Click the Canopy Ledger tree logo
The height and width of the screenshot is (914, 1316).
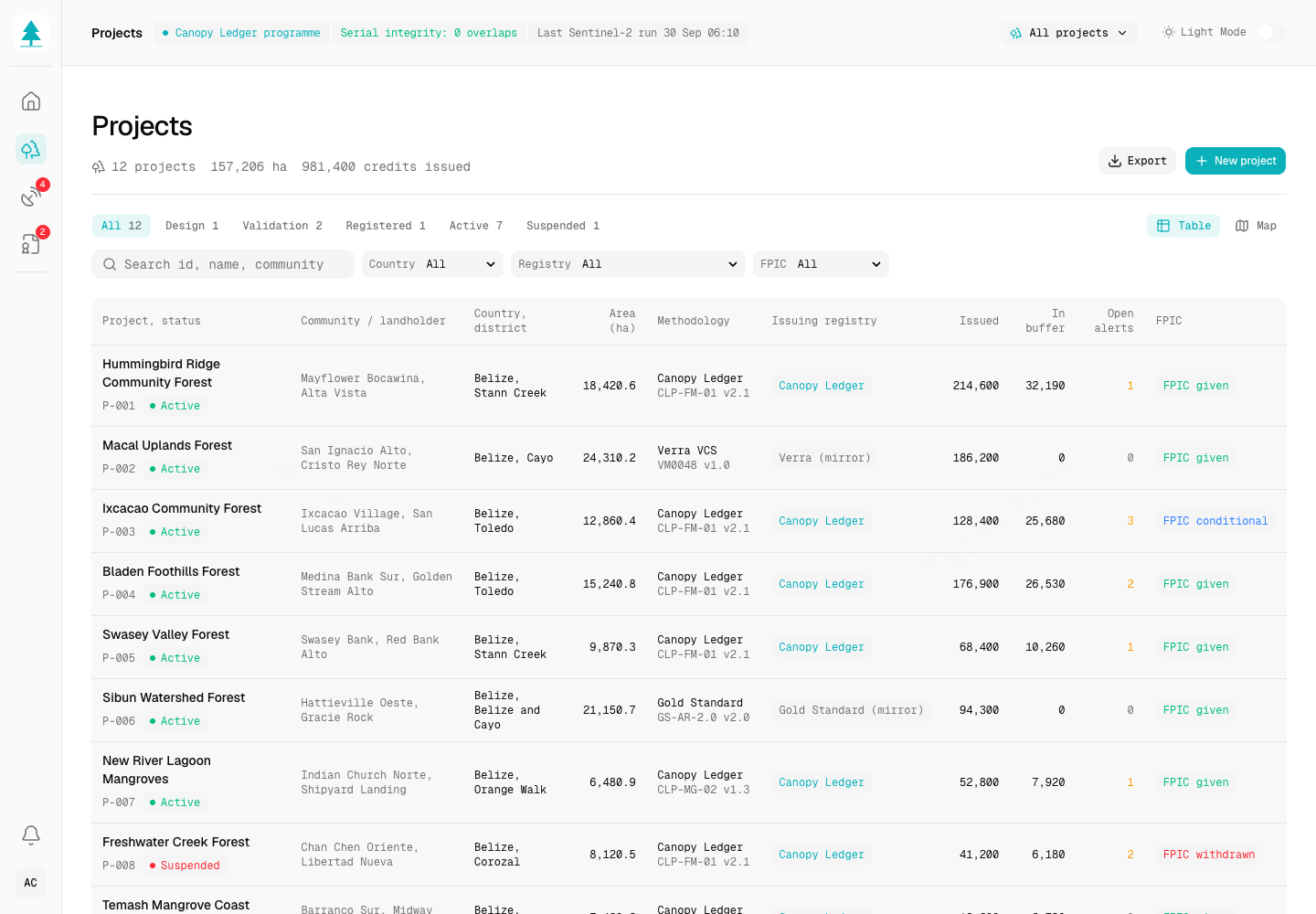click(31, 33)
